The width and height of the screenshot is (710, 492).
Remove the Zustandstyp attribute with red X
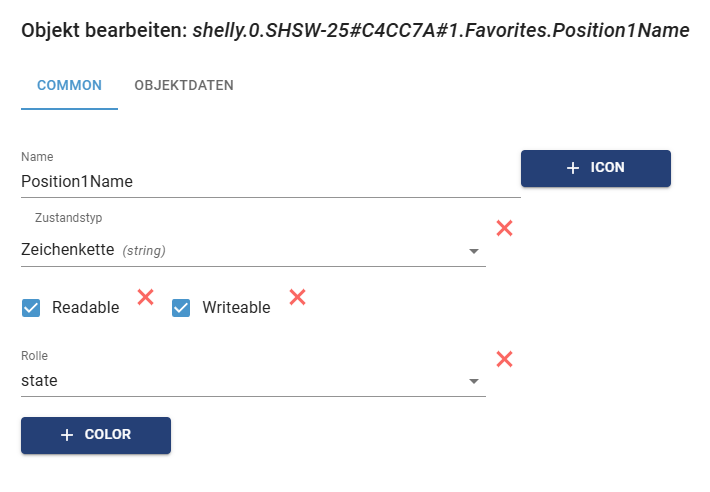tap(504, 228)
